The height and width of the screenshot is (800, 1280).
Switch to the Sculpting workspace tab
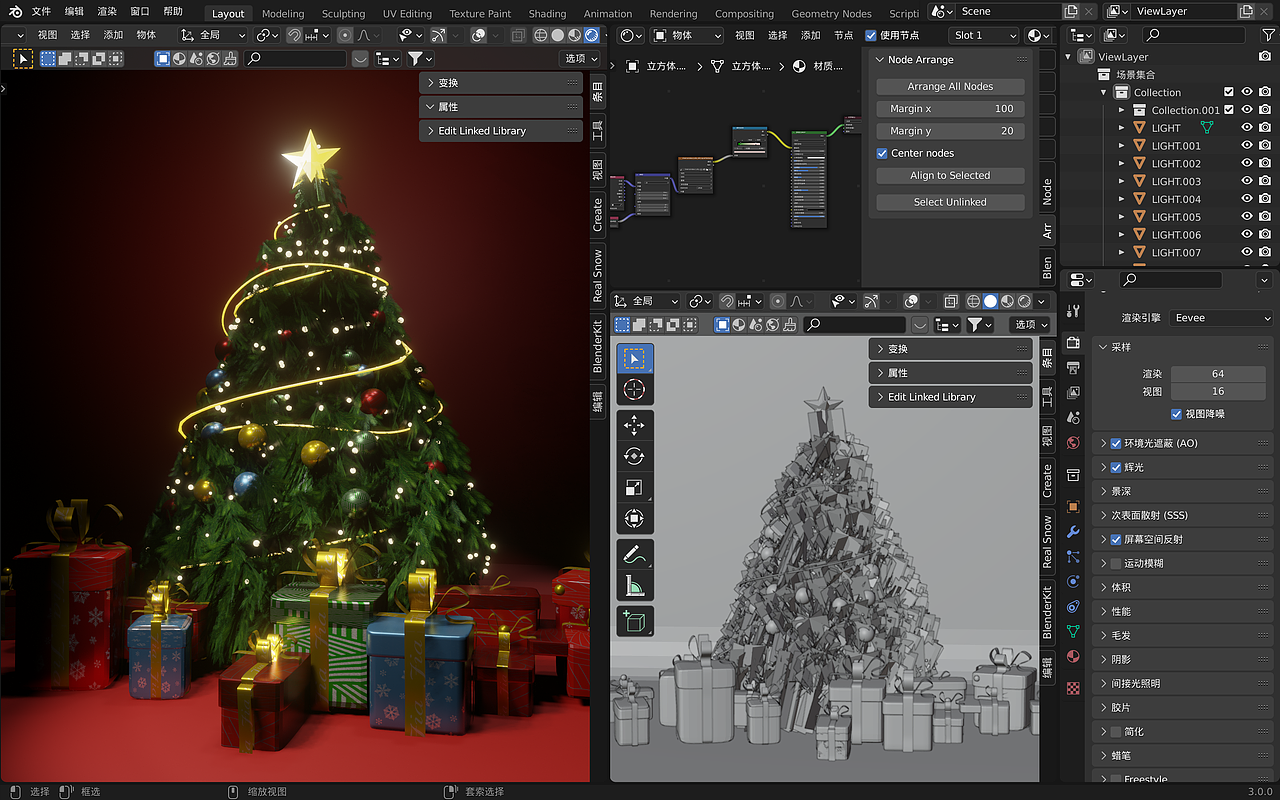pyautogui.click(x=343, y=14)
